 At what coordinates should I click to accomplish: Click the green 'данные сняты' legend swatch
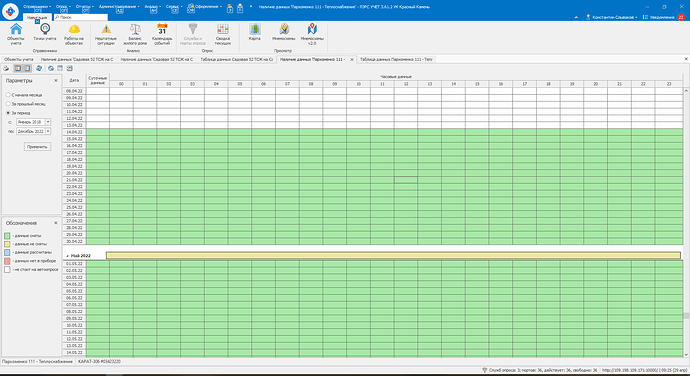pyautogui.click(x=7, y=236)
